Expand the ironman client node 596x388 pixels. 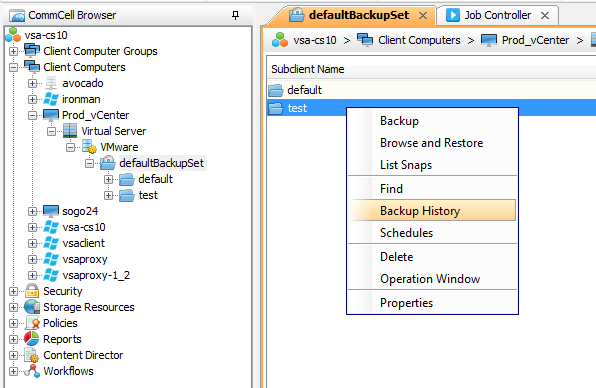(33, 99)
